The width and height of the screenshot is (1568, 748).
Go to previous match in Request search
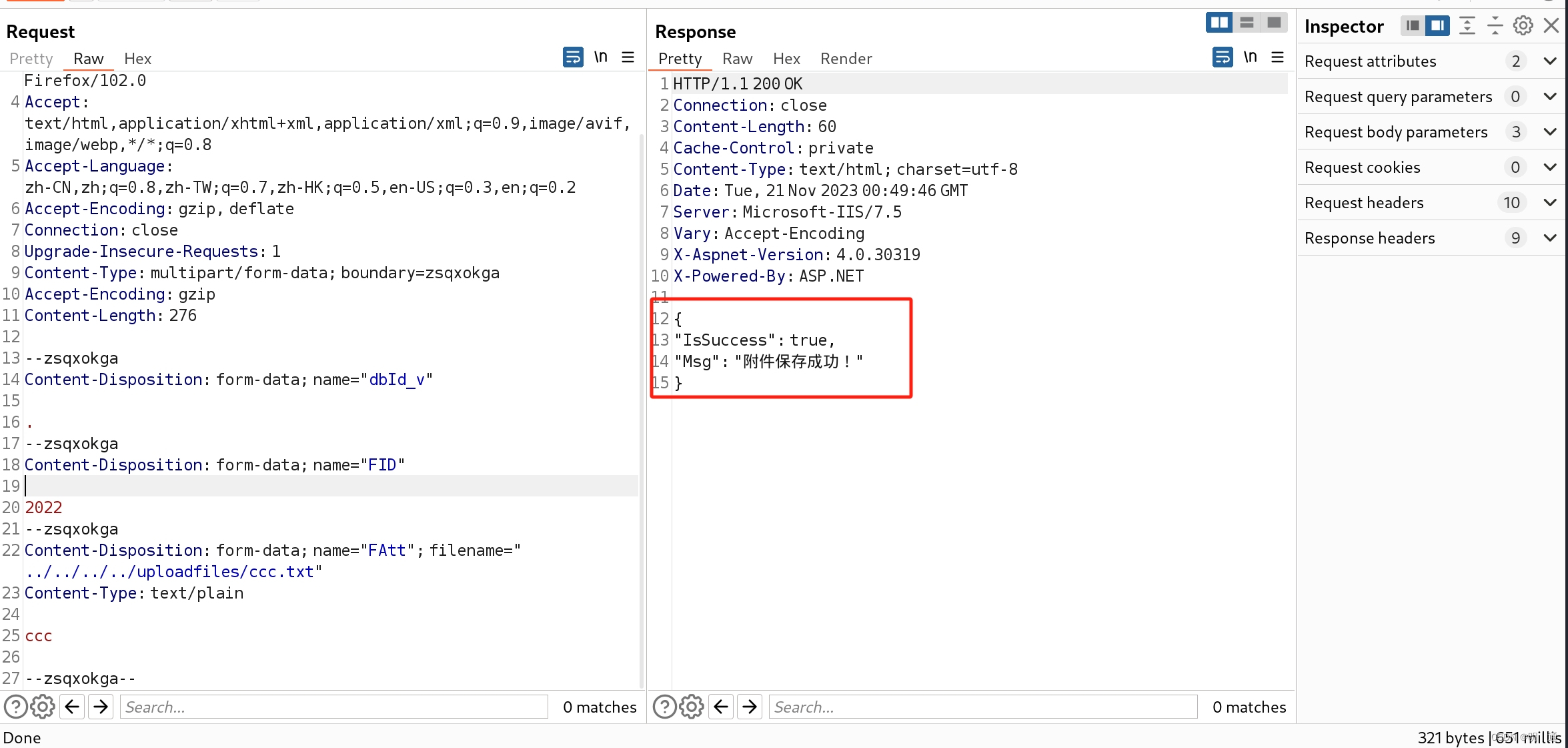[72, 707]
